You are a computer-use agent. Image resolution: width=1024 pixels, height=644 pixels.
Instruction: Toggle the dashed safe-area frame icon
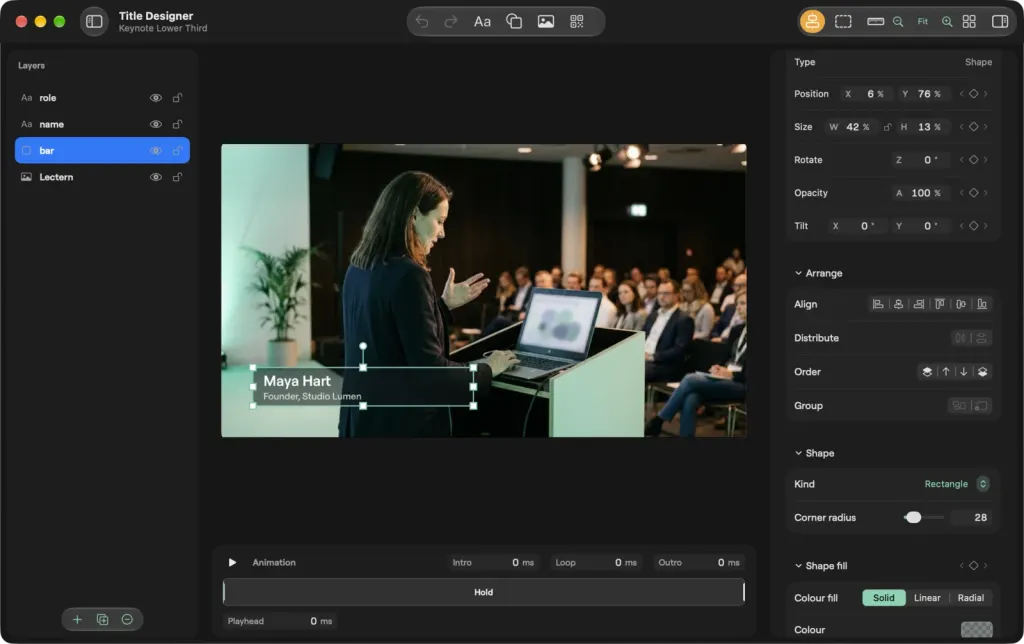[x=843, y=22]
